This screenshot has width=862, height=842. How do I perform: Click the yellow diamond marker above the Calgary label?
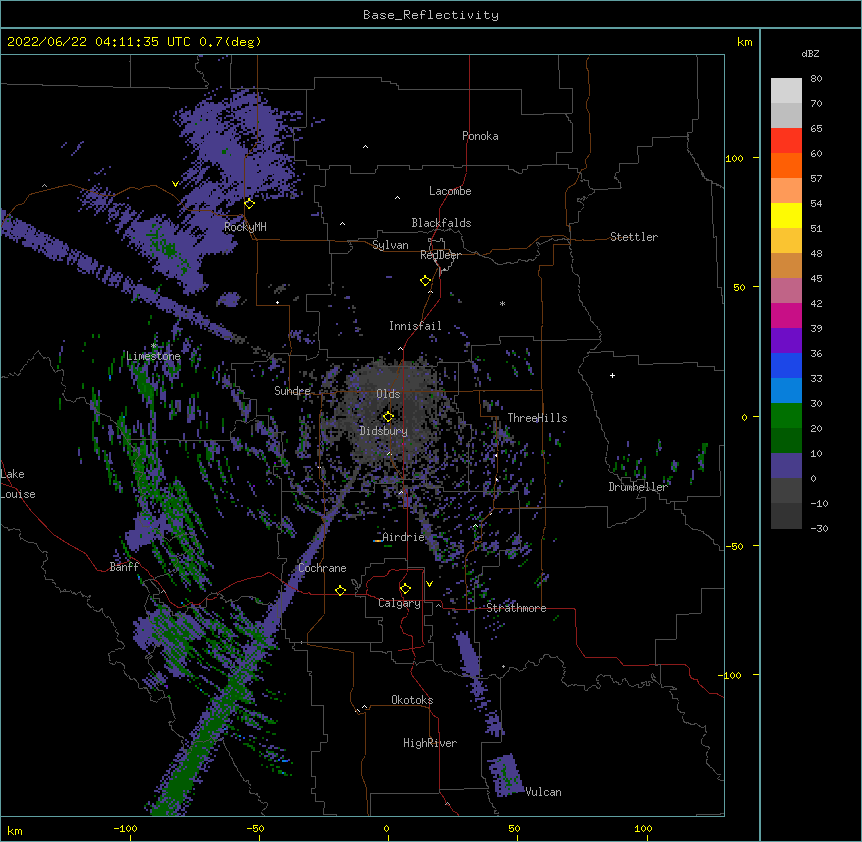pyautogui.click(x=405, y=589)
